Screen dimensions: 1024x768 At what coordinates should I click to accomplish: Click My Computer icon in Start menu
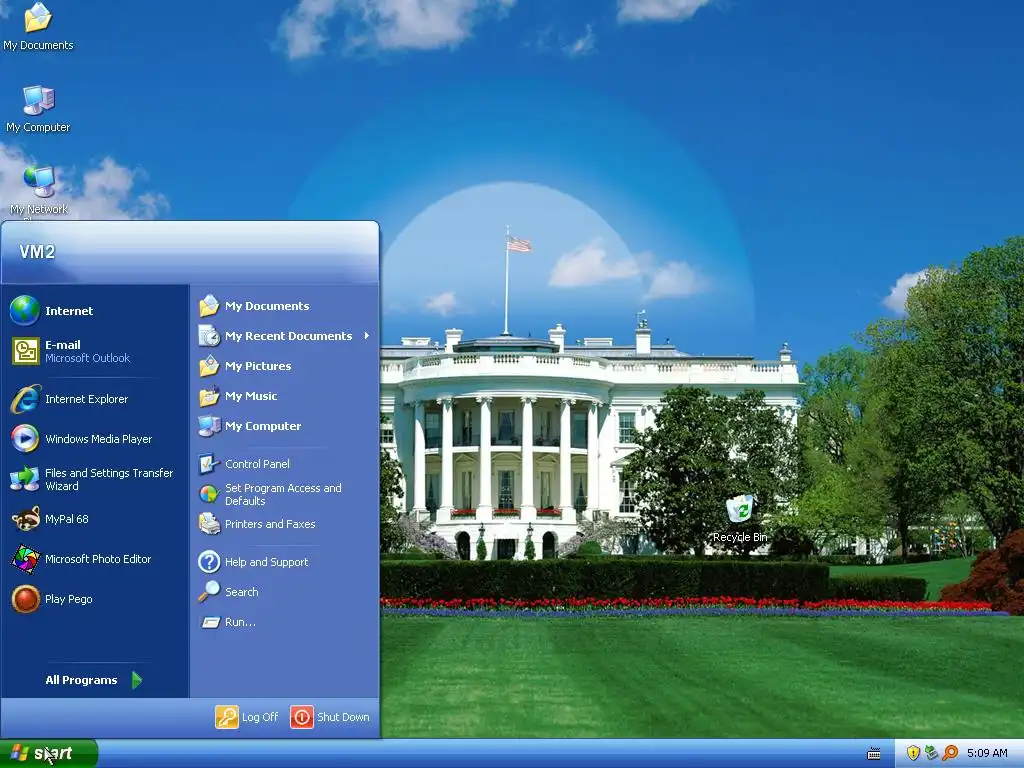point(209,426)
